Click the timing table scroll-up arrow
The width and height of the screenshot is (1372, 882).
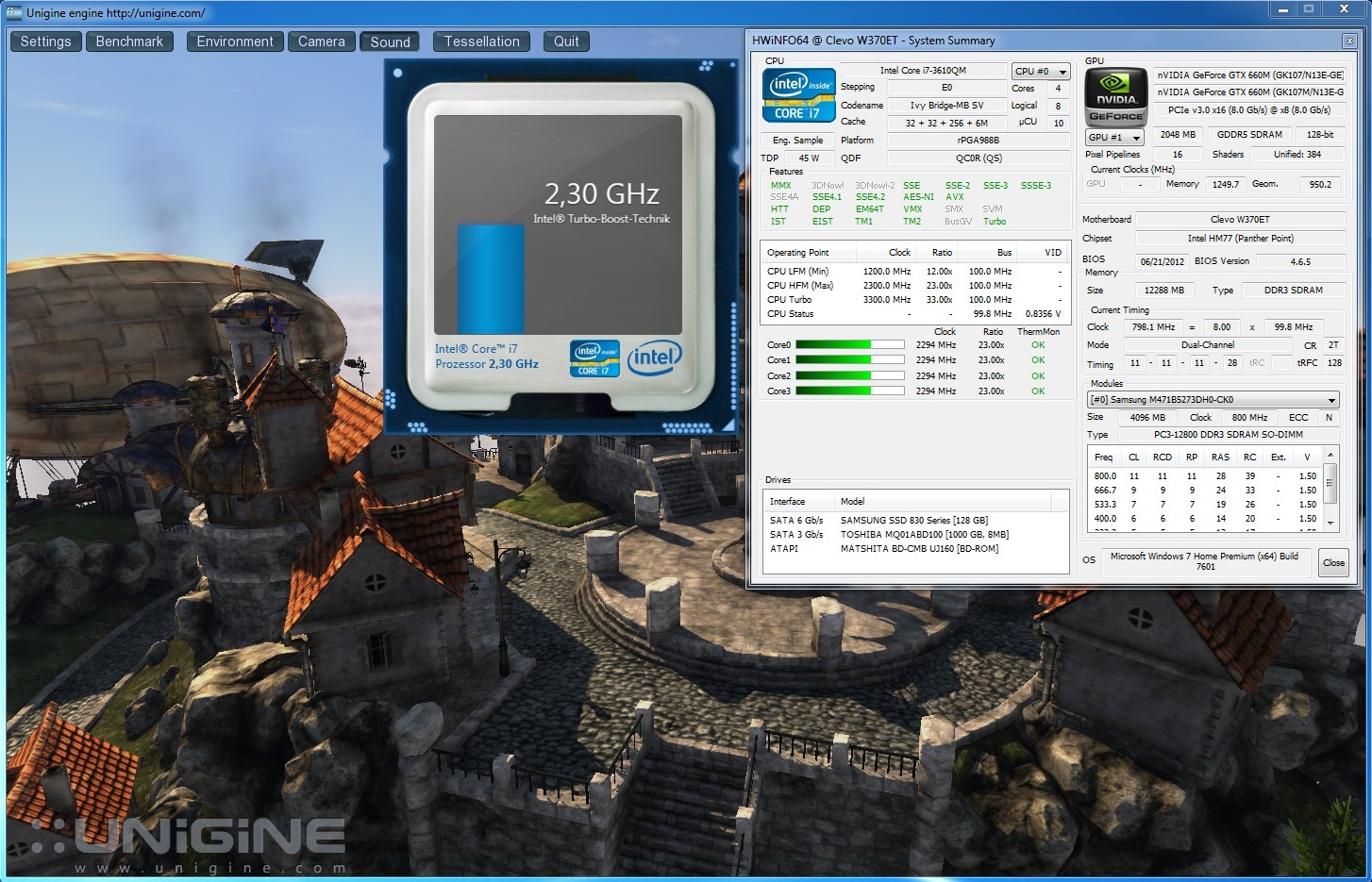[x=1330, y=456]
